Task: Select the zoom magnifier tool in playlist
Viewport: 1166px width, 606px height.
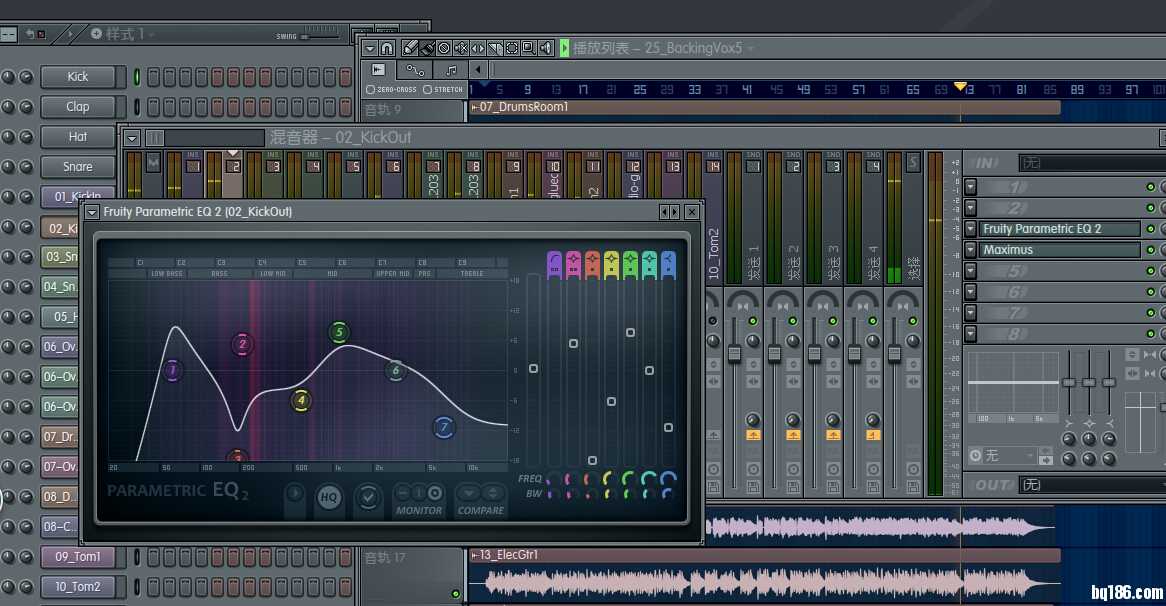Action: pos(528,48)
